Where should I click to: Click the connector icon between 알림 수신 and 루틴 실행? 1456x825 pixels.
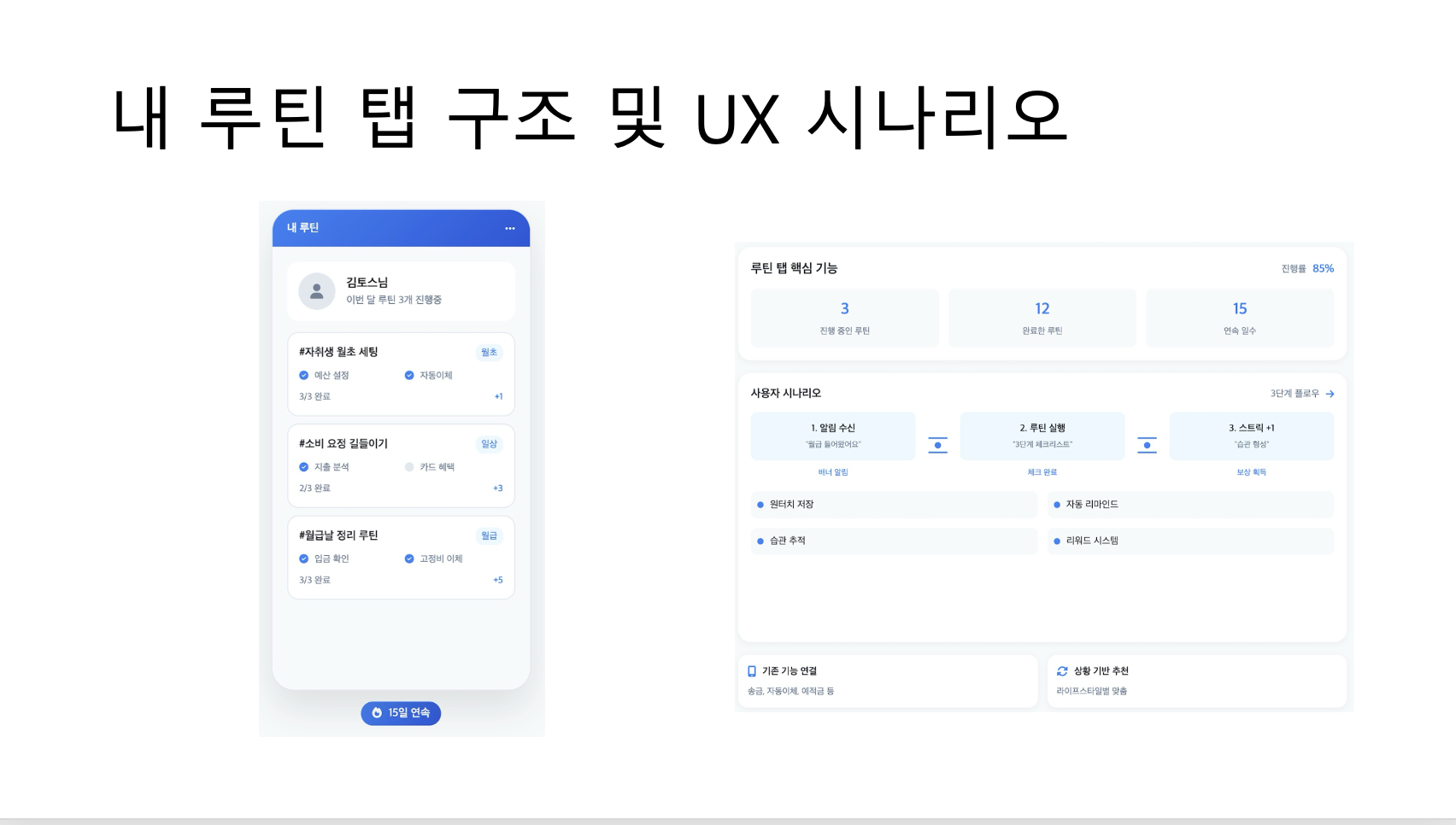point(937,446)
